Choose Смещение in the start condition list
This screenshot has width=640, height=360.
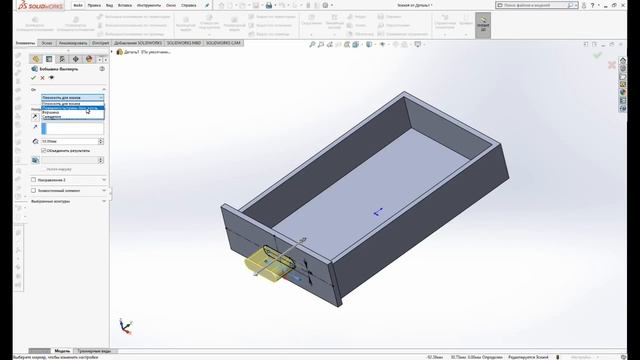coord(73,117)
